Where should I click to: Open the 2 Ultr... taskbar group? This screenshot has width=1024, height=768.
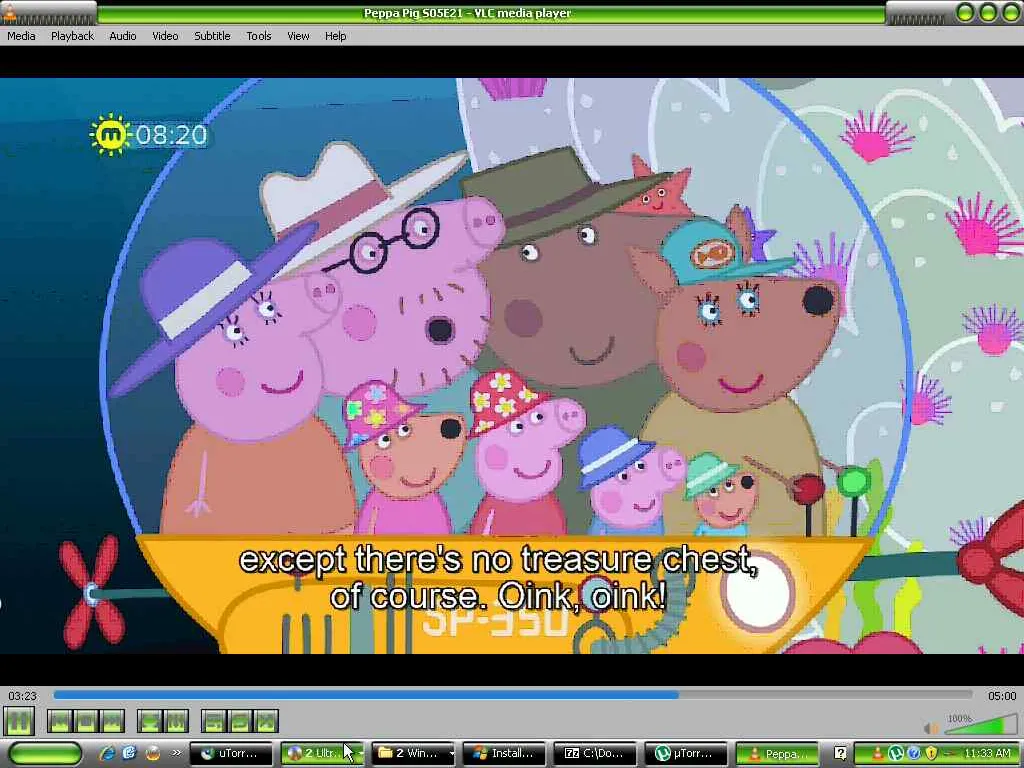(x=322, y=753)
